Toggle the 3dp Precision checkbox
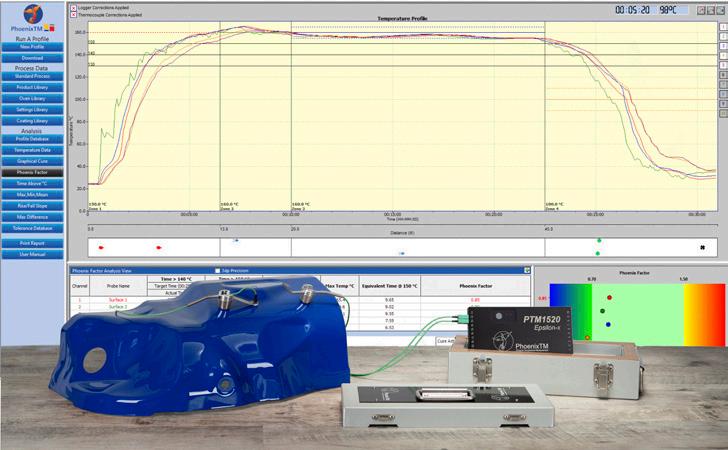Image resolution: width=728 pixels, height=450 pixels. coord(217,271)
